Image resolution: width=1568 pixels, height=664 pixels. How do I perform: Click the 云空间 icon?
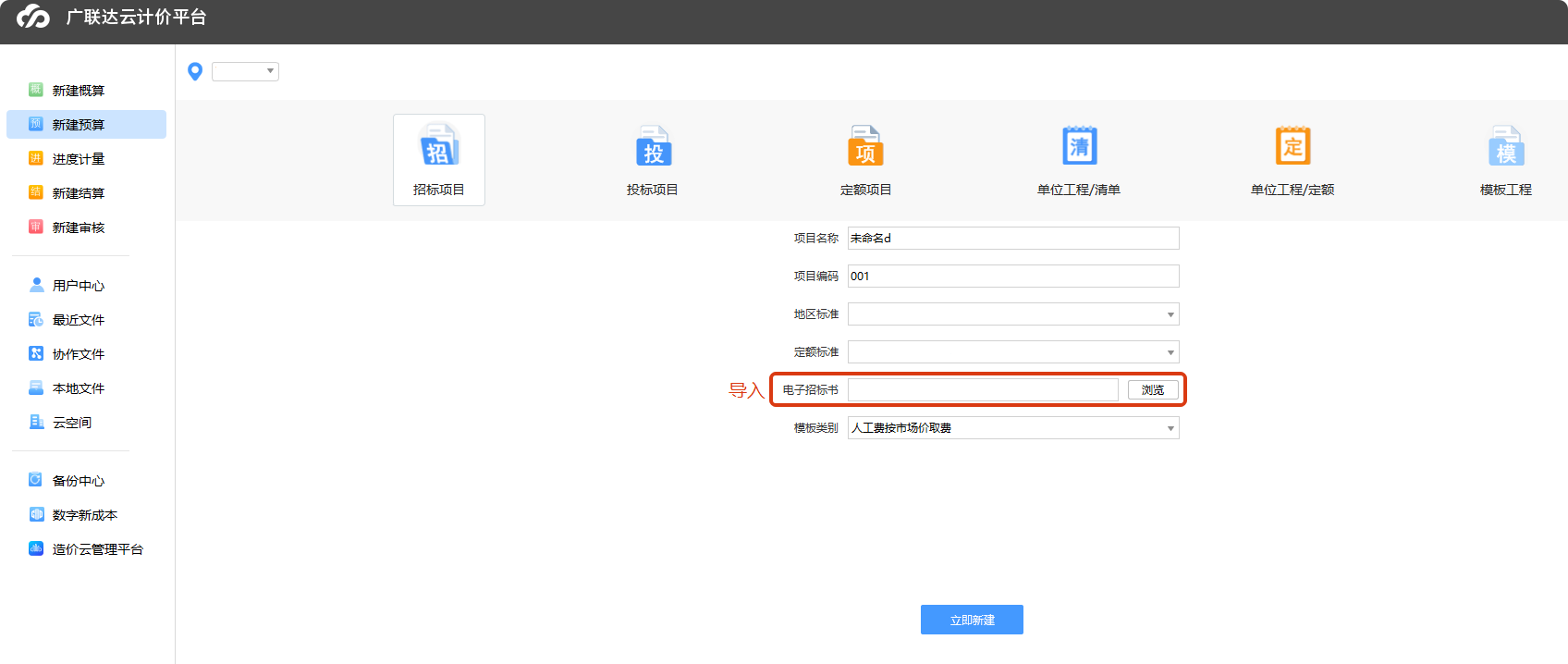point(36,422)
